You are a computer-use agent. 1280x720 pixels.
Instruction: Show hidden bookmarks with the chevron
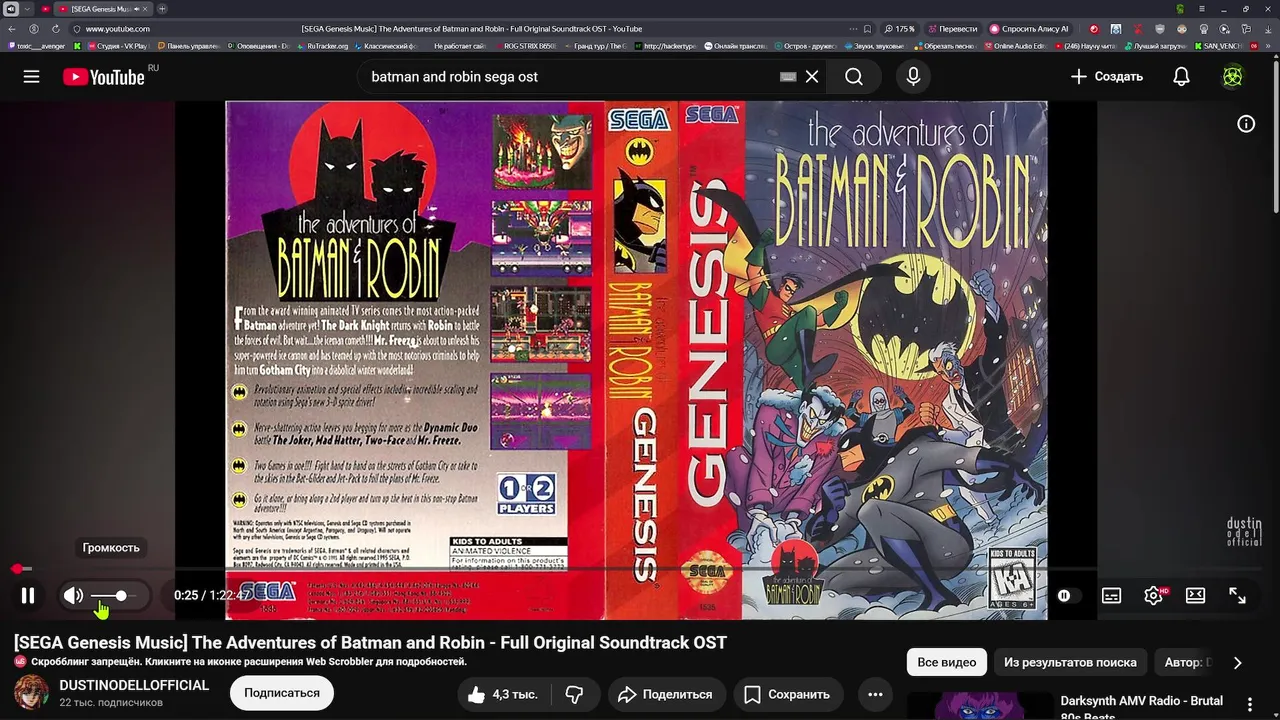1270,46
